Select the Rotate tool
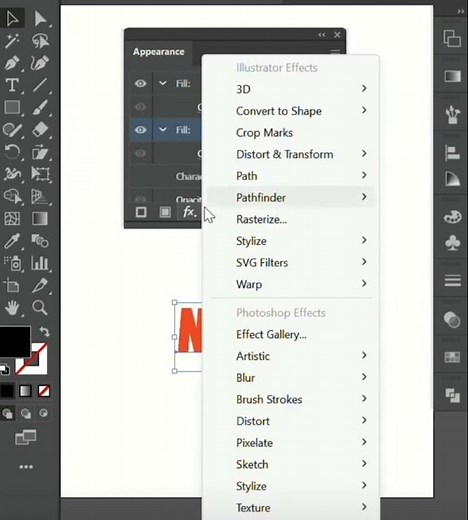The width and height of the screenshot is (468, 520). [12, 152]
